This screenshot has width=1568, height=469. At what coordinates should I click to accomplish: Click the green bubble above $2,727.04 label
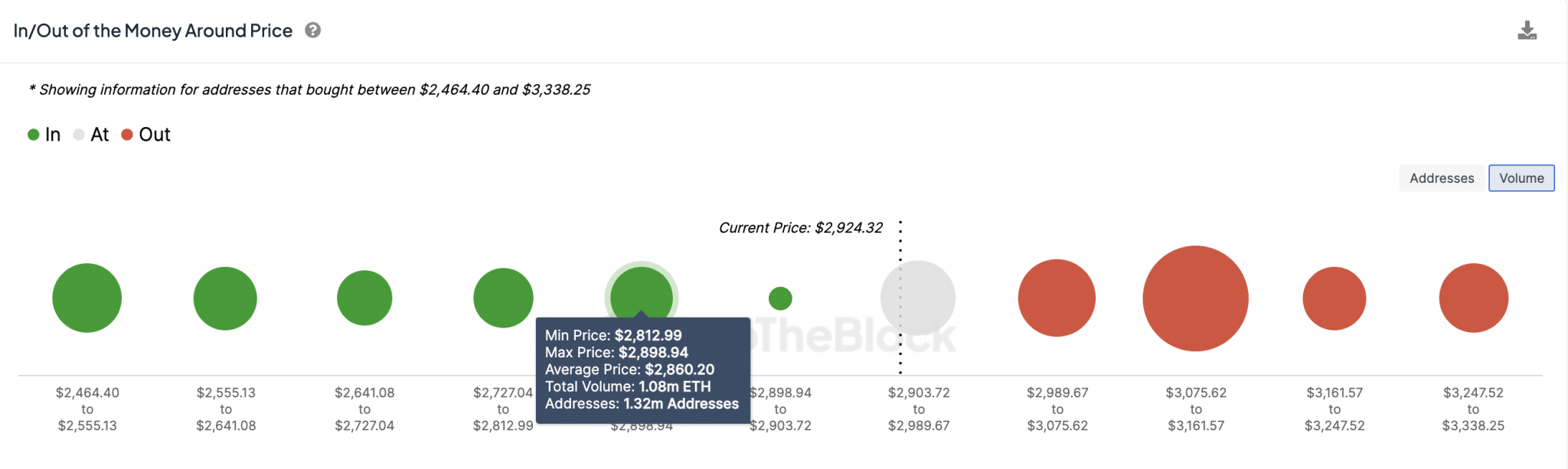(503, 298)
